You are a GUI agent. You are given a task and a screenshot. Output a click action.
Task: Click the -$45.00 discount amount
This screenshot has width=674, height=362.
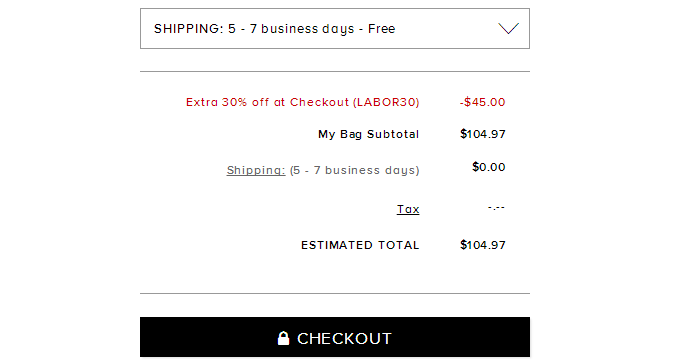point(482,102)
